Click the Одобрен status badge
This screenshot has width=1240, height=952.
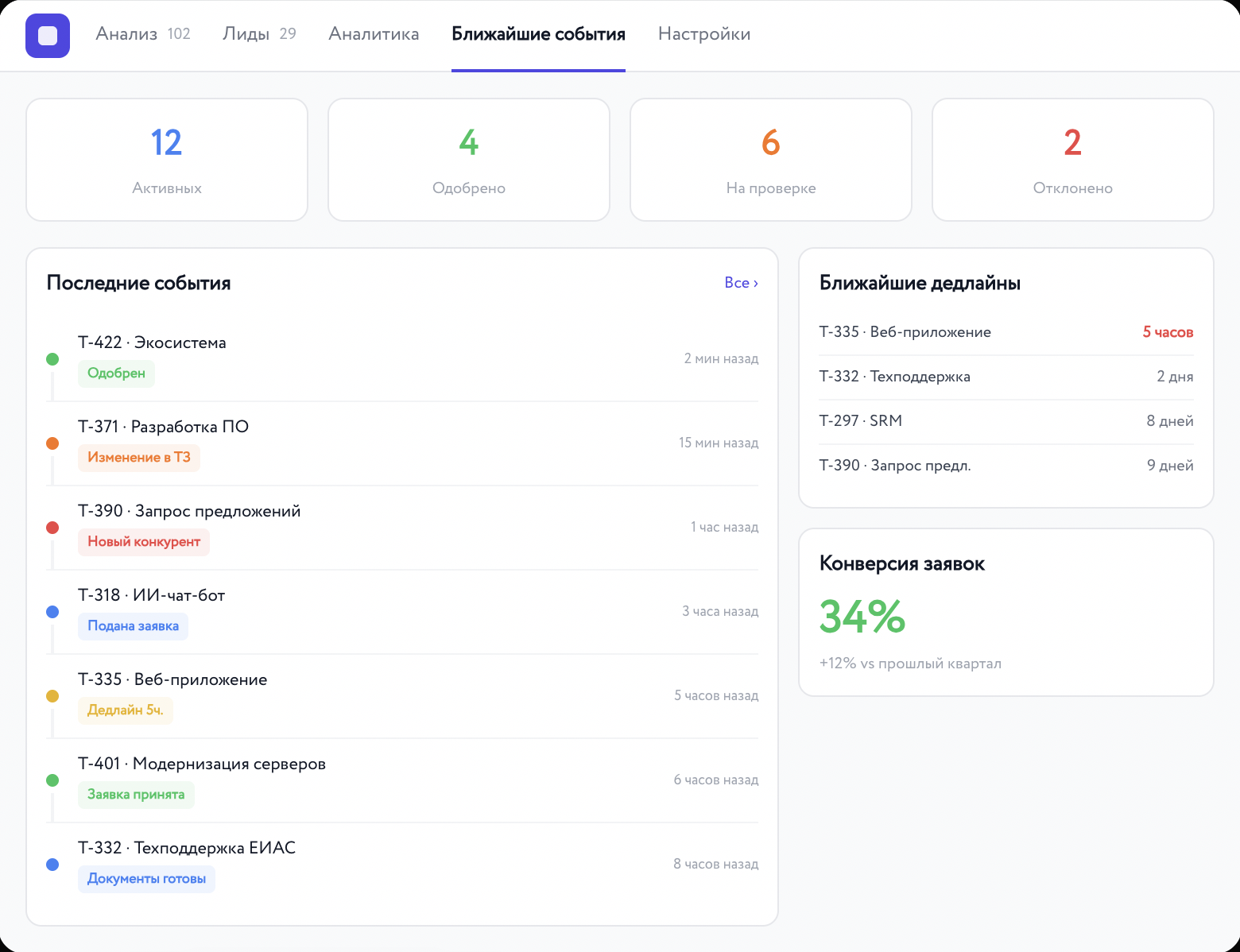tap(116, 373)
